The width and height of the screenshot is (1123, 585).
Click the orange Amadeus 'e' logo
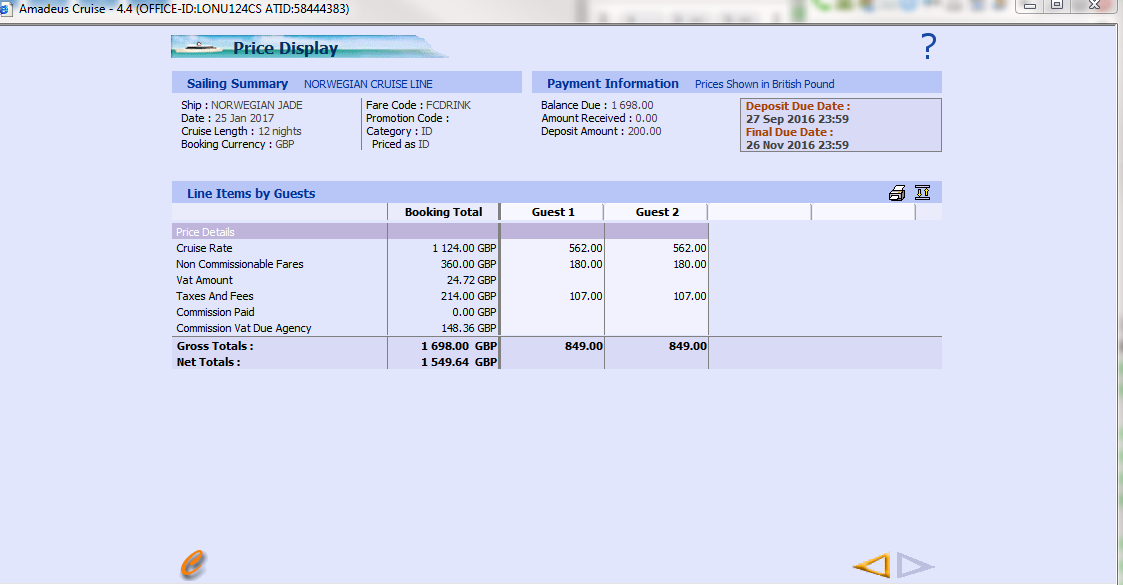192,564
